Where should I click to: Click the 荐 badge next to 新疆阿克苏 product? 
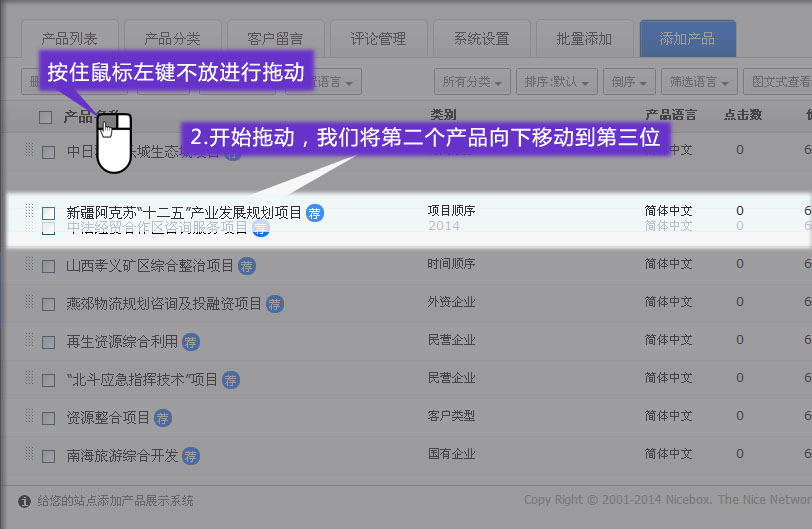click(x=315, y=212)
